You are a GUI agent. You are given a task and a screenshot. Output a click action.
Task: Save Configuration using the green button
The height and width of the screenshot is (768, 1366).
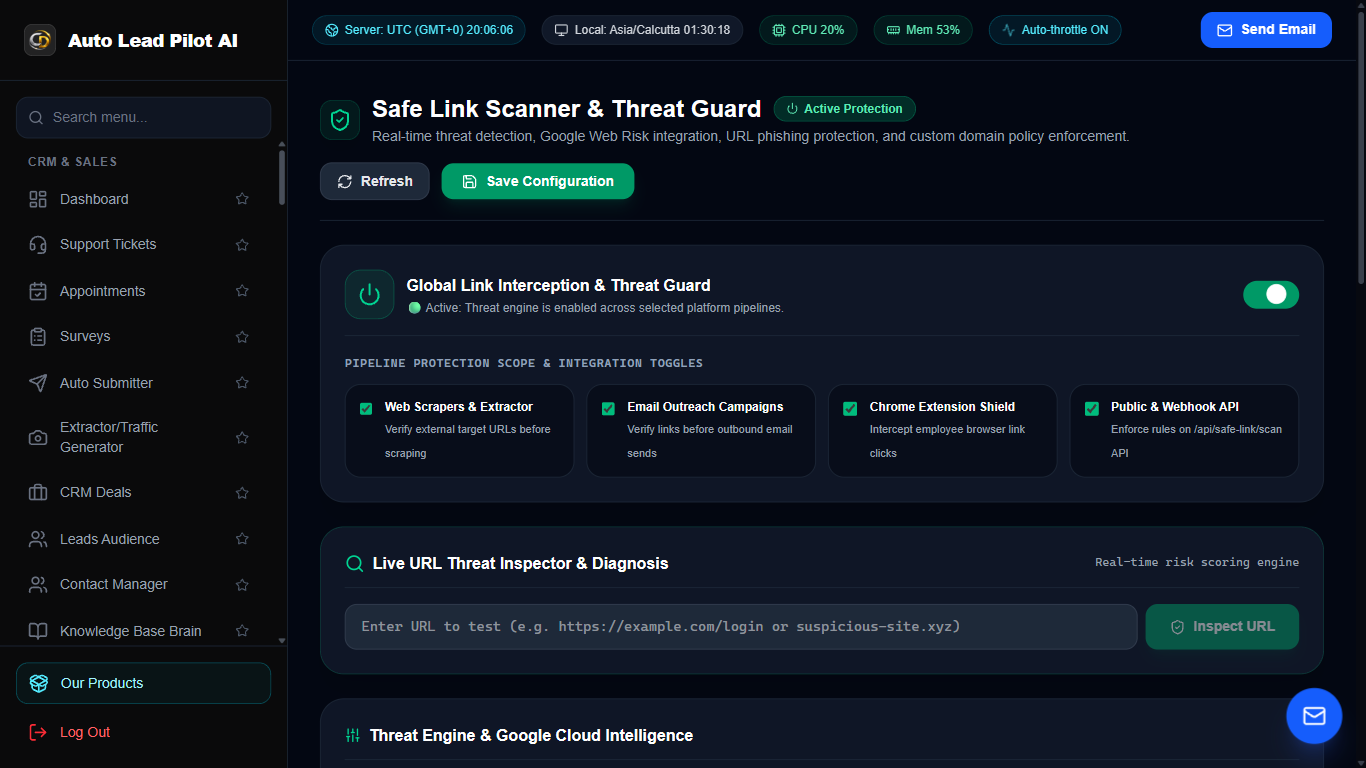pyautogui.click(x=538, y=181)
